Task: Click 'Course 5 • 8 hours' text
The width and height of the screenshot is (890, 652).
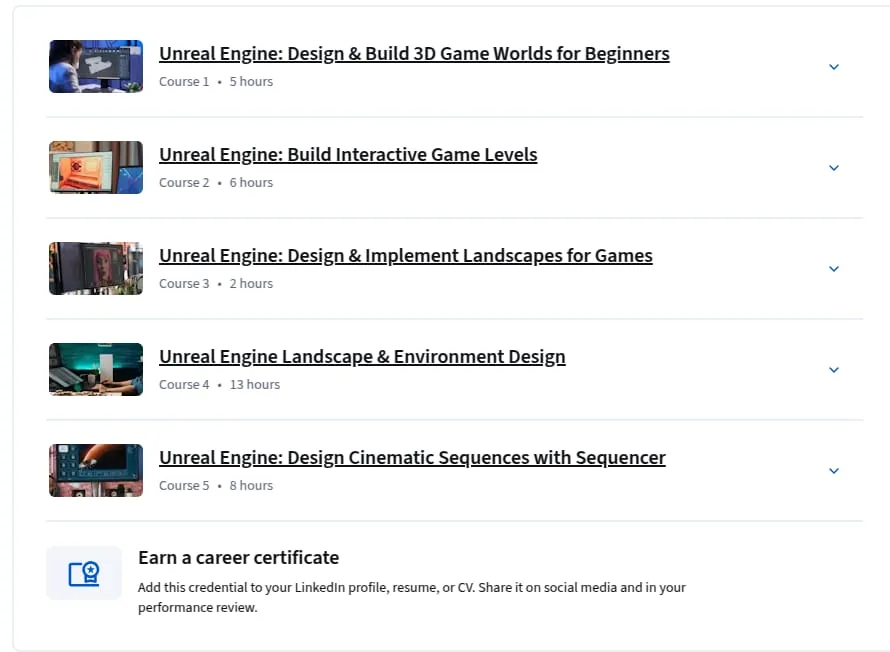Action: tap(216, 486)
